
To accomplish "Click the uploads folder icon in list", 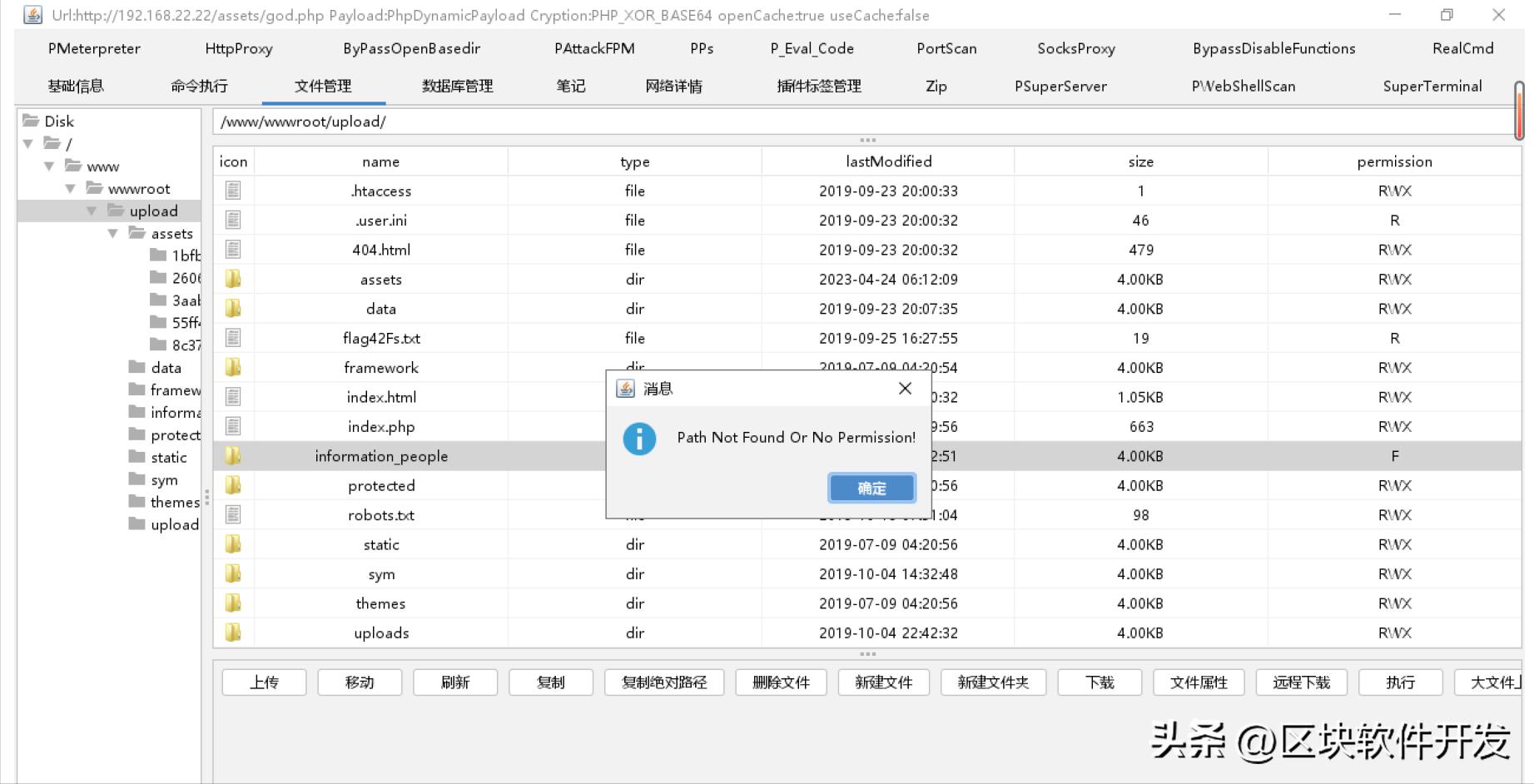I will point(233,633).
